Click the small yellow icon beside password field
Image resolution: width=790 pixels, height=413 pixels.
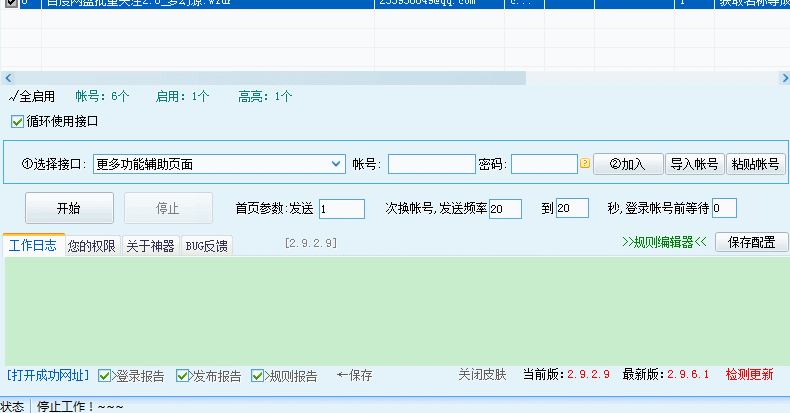[585, 163]
